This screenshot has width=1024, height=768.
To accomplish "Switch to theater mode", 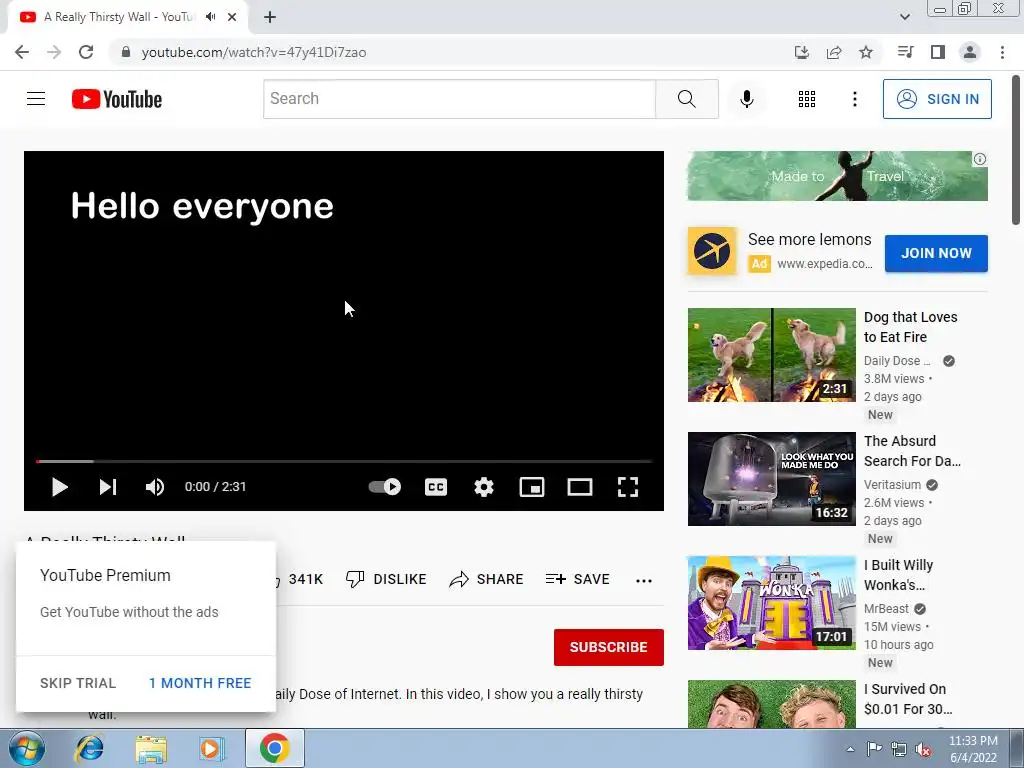I will coord(579,487).
